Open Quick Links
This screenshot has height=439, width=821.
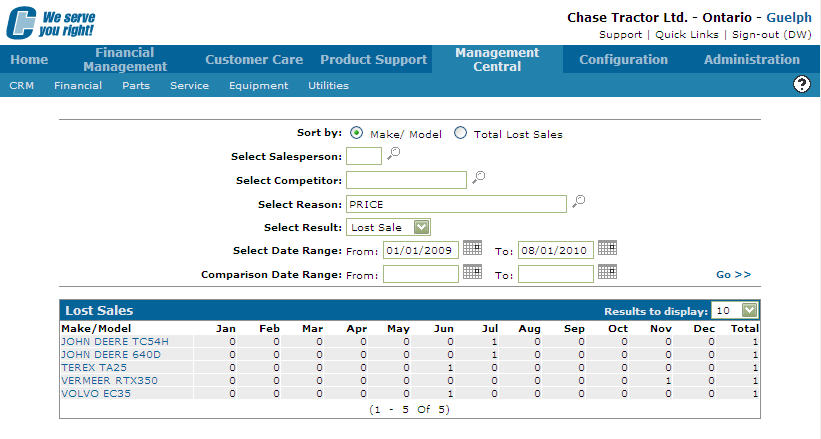point(687,35)
